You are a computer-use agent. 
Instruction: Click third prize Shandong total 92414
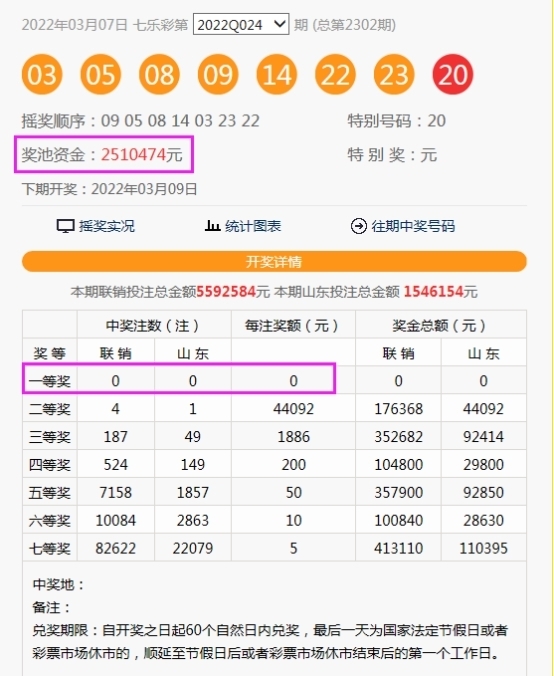tap(483, 437)
